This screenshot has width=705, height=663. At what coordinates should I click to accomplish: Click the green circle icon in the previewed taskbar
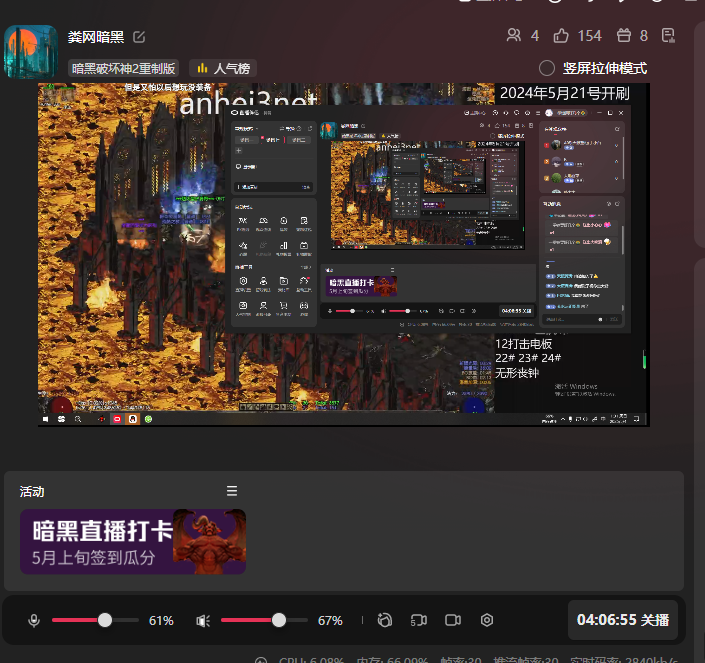tap(148, 419)
